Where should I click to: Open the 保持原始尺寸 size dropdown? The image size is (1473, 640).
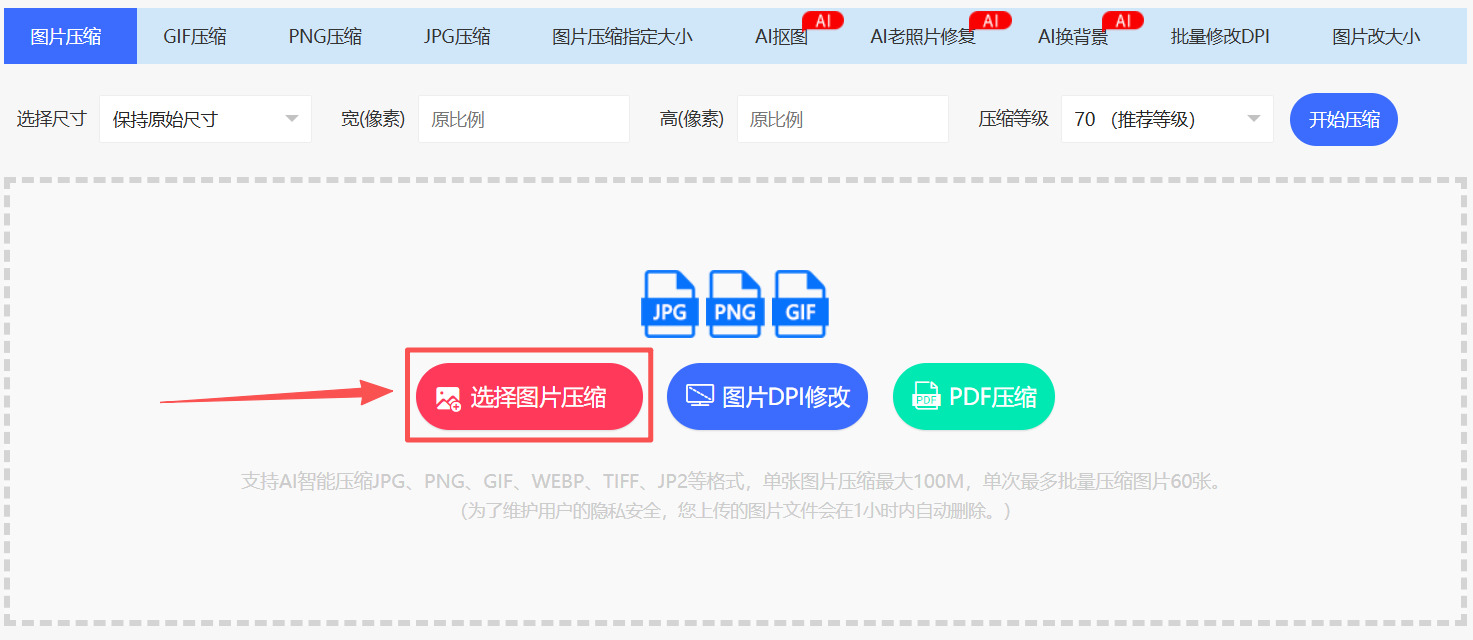[205, 118]
